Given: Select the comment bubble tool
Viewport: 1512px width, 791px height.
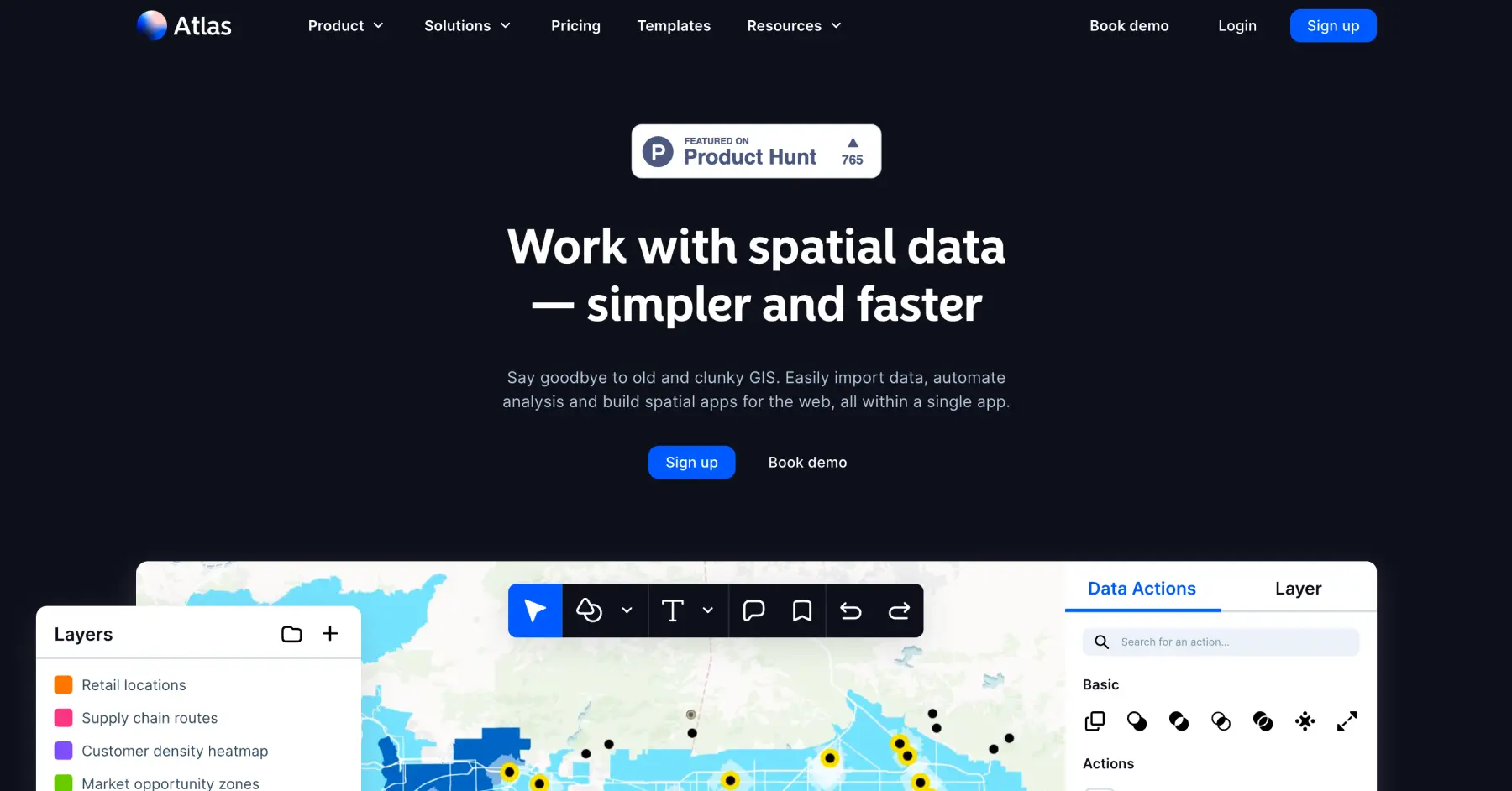Looking at the screenshot, I should pos(753,610).
